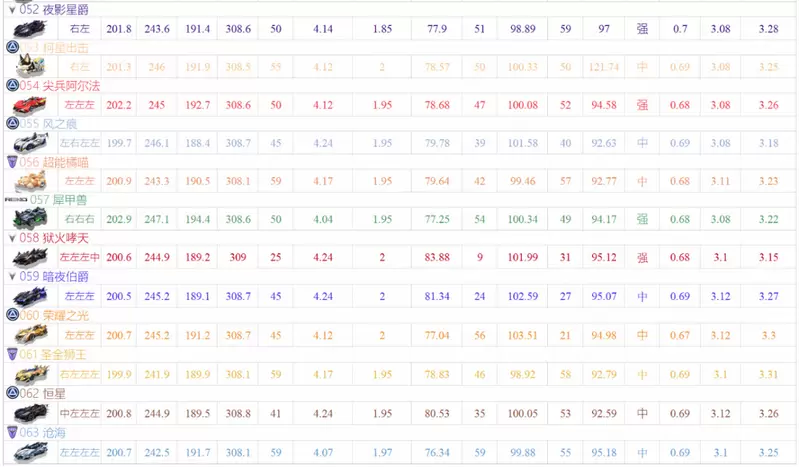
Task: Click the 102.59 cell in 暗夜伯爵 row
Action: click(523, 296)
